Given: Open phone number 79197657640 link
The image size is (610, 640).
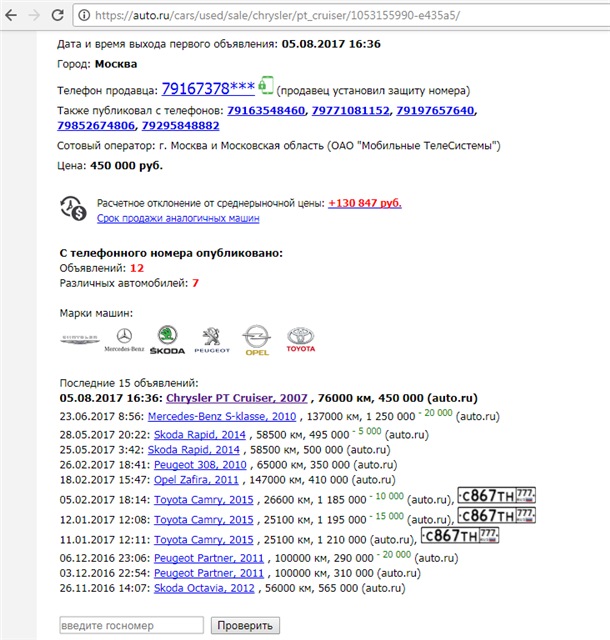Looking at the screenshot, I should click(x=435, y=111).
